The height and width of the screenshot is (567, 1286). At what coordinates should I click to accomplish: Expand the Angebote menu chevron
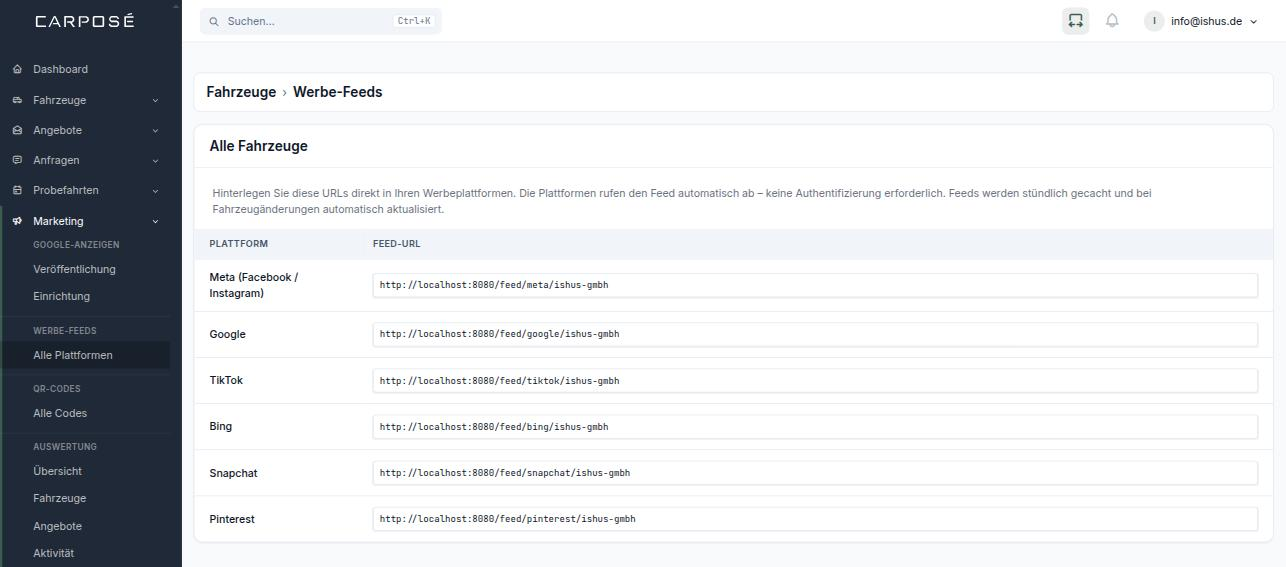[155, 130]
